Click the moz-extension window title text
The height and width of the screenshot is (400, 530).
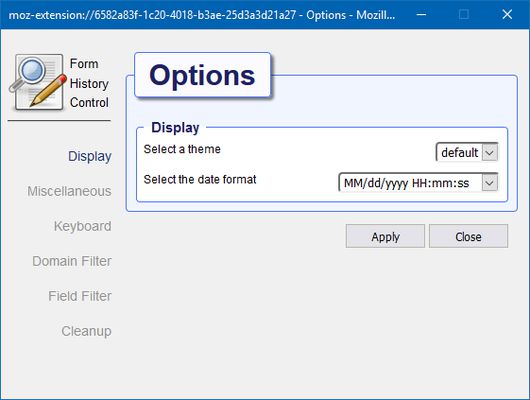pyautogui.click(x=202, y=15)
